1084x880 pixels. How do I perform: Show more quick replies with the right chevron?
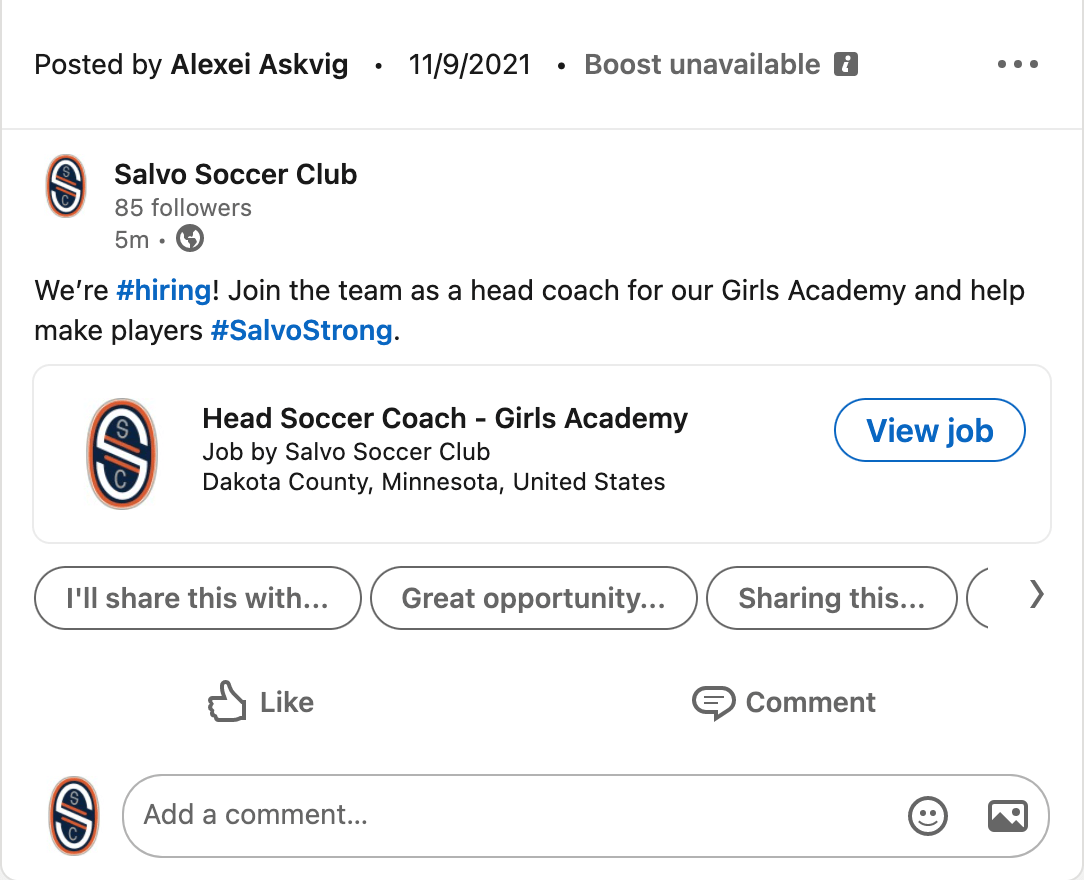(1036, 595)
